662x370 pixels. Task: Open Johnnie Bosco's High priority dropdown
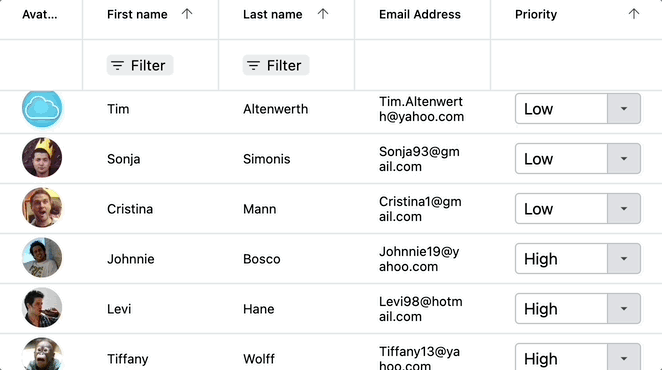624,258
